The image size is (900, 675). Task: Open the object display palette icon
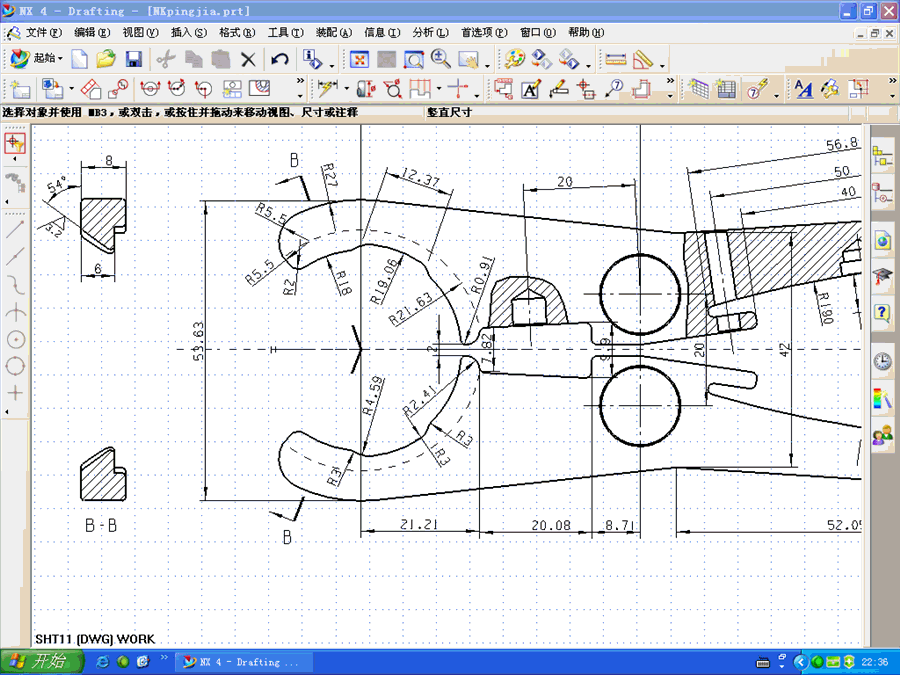click(x=515, y=59)
